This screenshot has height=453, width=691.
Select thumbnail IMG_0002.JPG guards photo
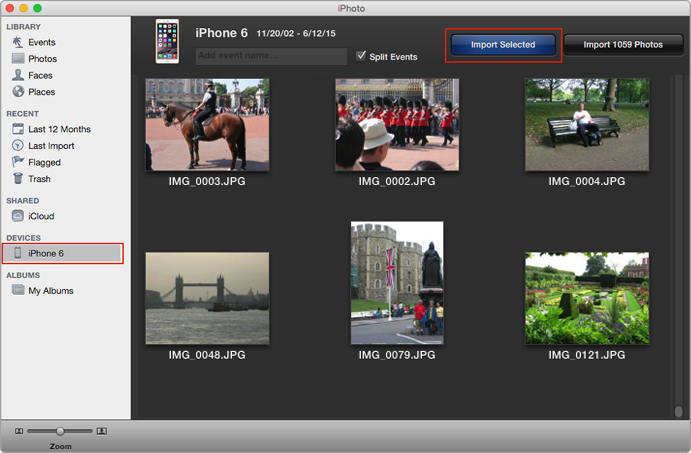pyautogui.click(x=397, y=125)
